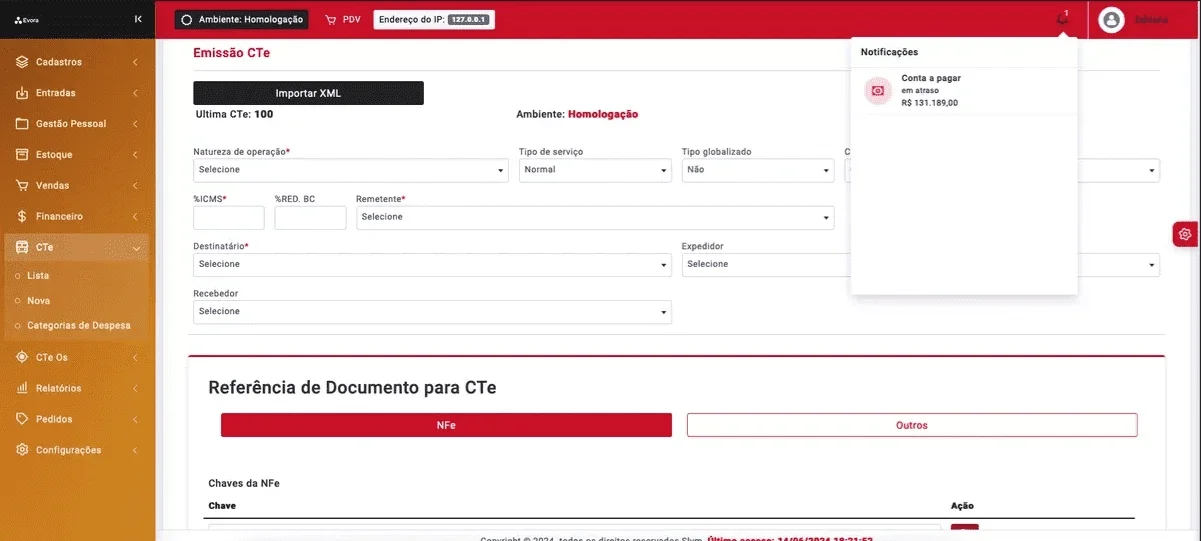Image resolution: width=1201 pixels, height=541 pixels.
Task: Click the R$ 131.189,00 amount
Action: [930, 102]
